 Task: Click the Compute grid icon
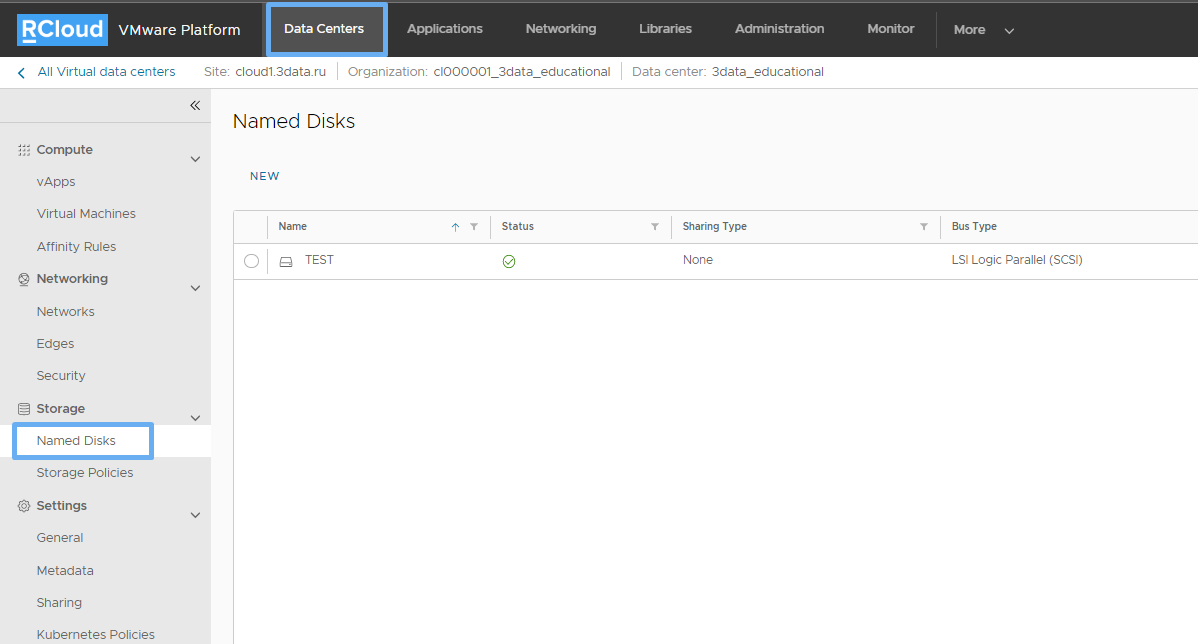[x=24, y=150]
